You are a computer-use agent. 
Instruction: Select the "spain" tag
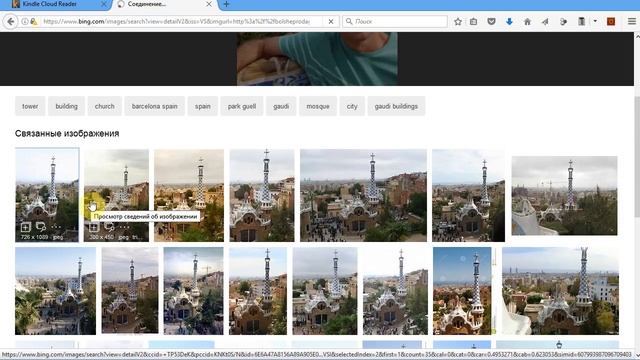click(x=203, y=106)
